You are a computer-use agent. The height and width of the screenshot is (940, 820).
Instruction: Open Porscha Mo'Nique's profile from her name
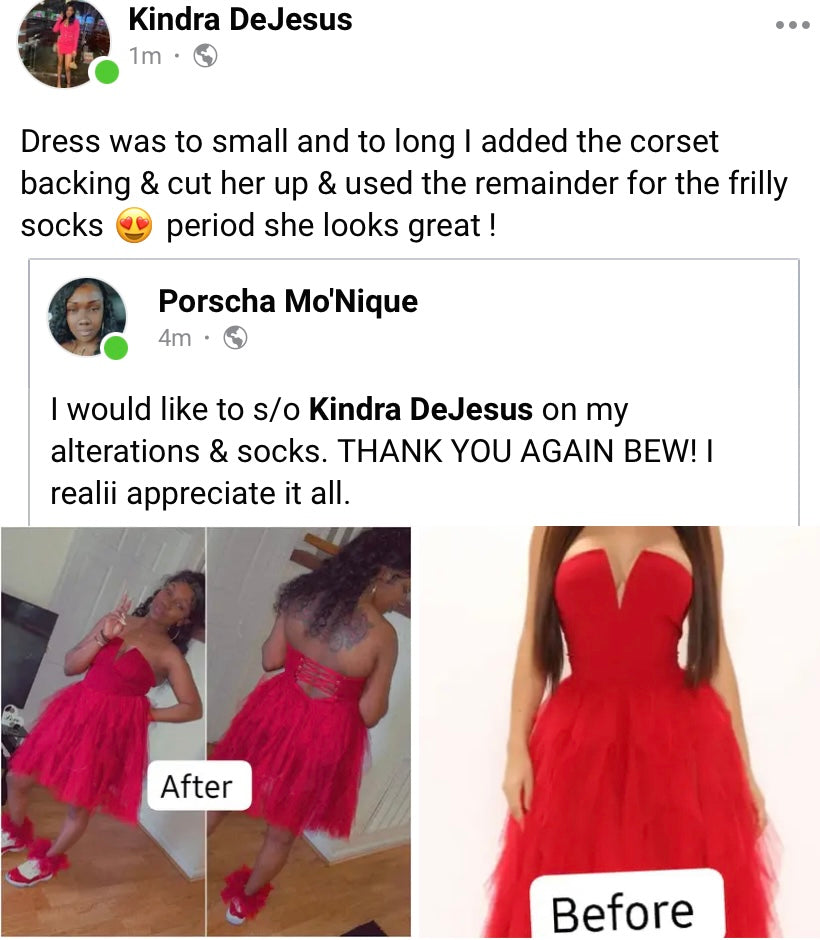click(x=286, y=301)
